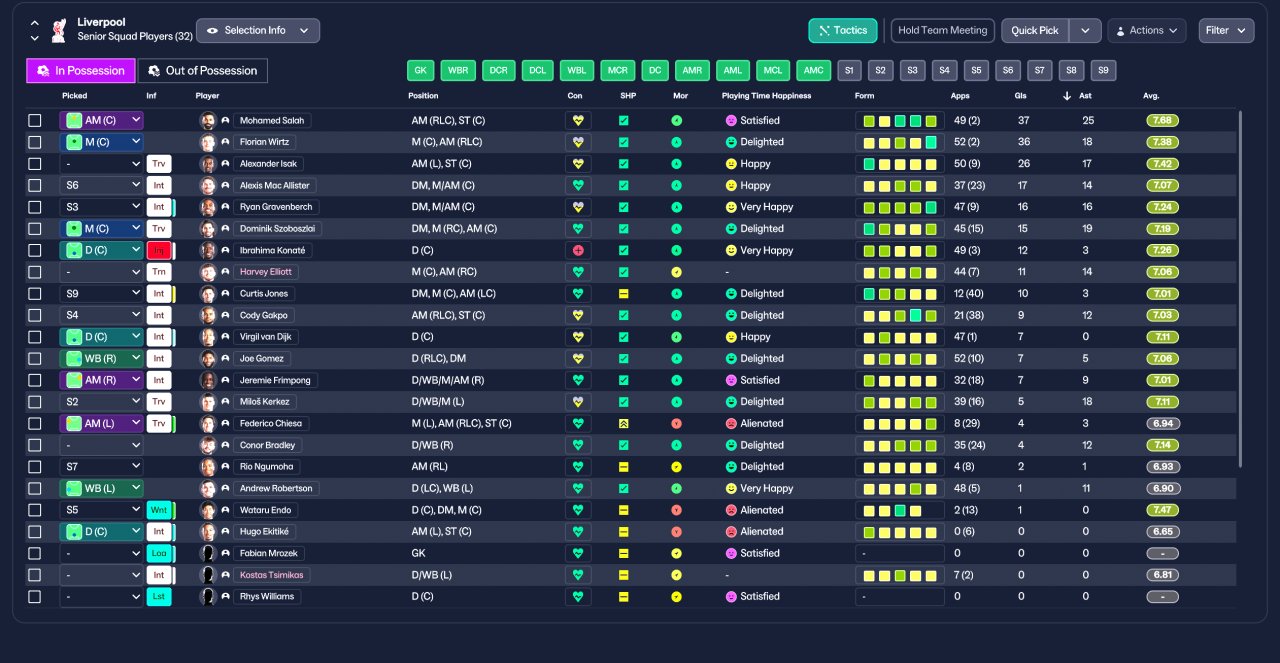Open Alexis Mac Allister's S6 picked dropdown
Viewport: 1280px width, 663px height.
[102, 185]
